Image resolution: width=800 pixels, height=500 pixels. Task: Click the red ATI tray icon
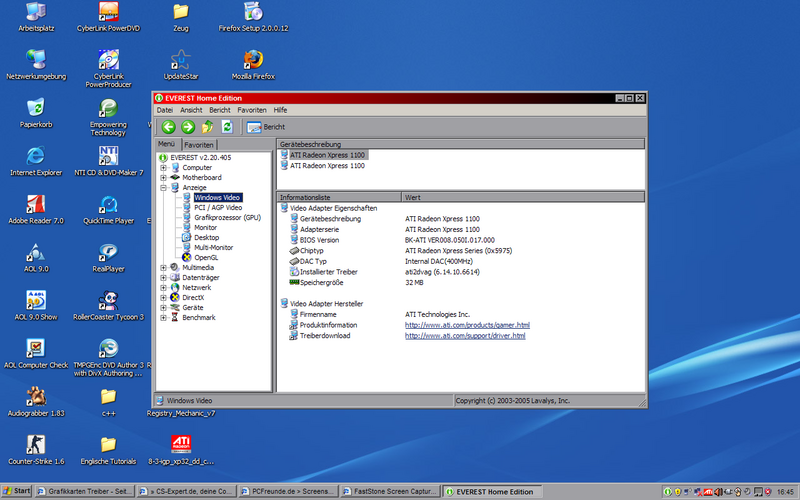click(708, 492)
